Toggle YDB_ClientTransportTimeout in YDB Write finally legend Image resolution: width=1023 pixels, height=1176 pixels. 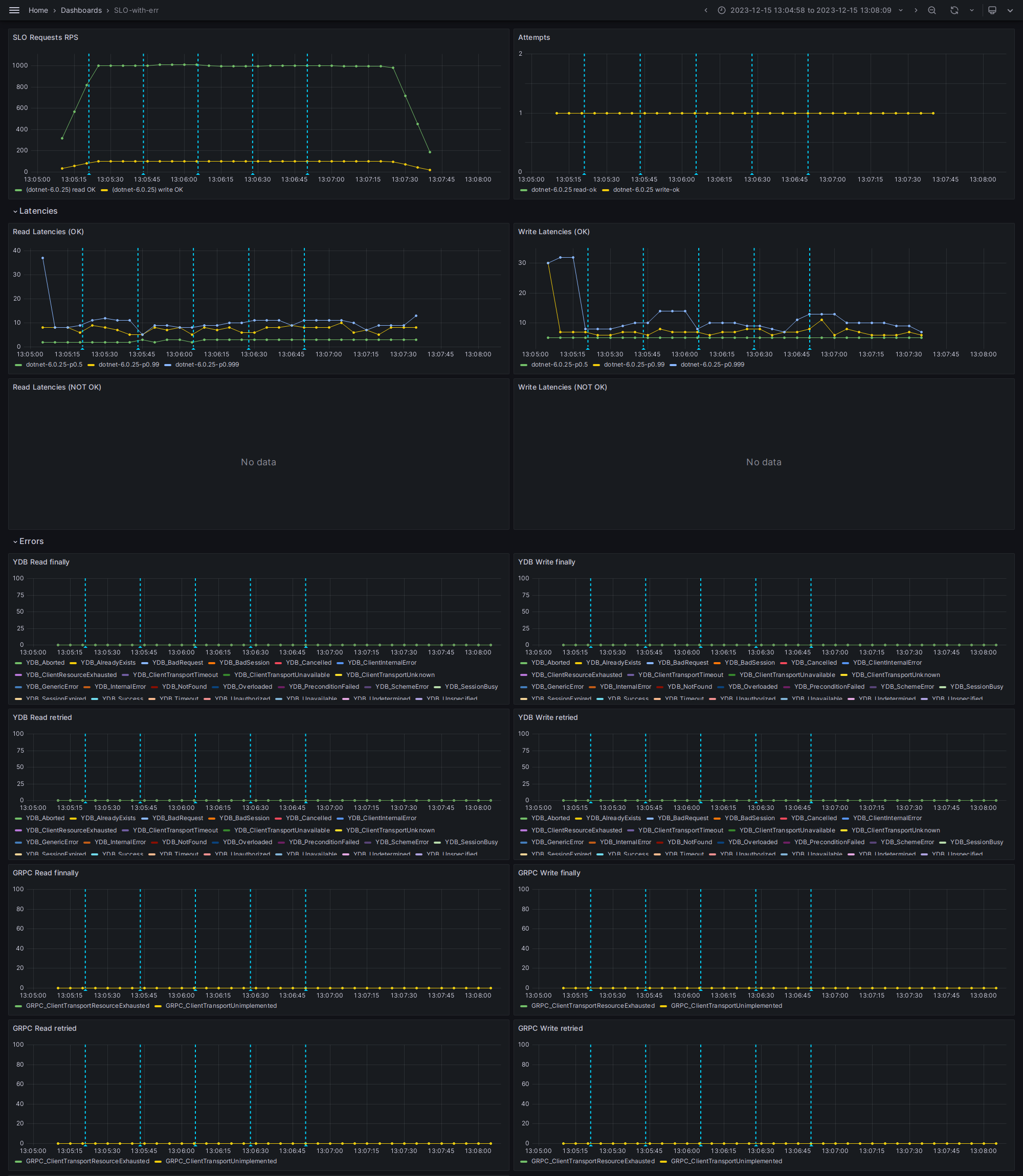click(680, 675)
